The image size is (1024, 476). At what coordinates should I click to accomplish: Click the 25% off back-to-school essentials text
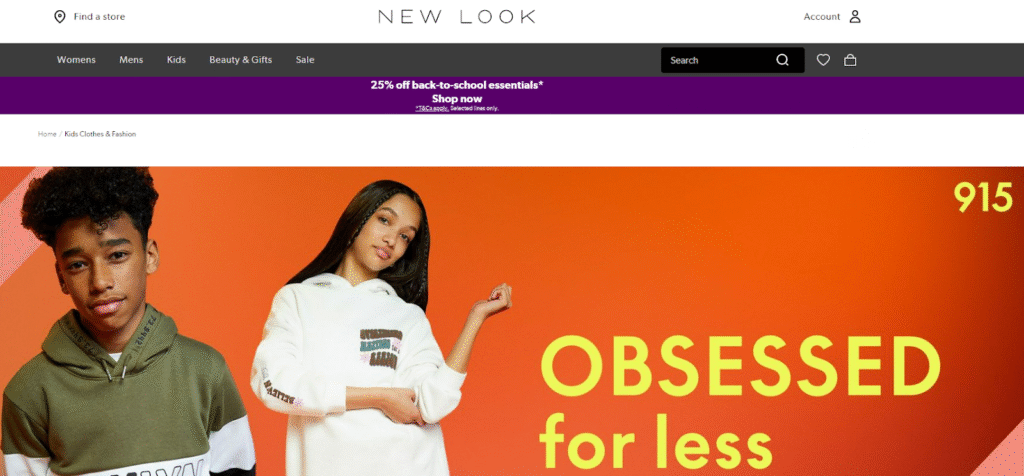pyautogui.click(x=457, y=85)
